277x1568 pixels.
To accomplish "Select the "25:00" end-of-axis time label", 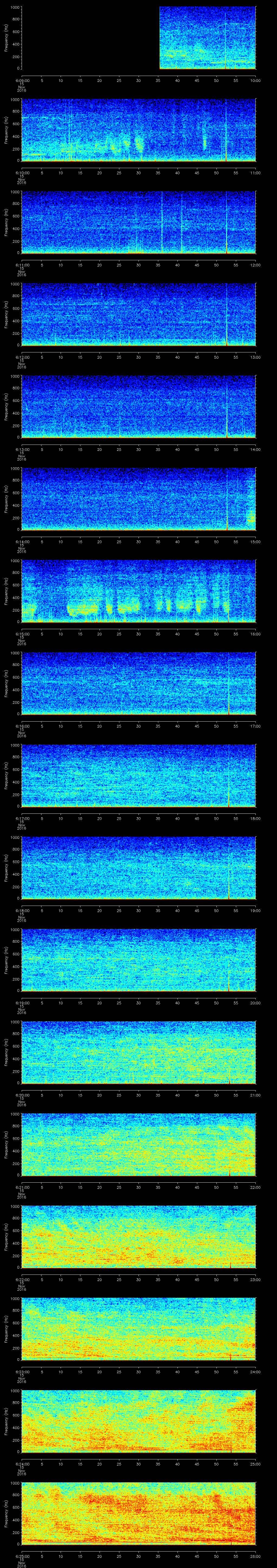I will pyautogui.click(x=256, y=1464).
